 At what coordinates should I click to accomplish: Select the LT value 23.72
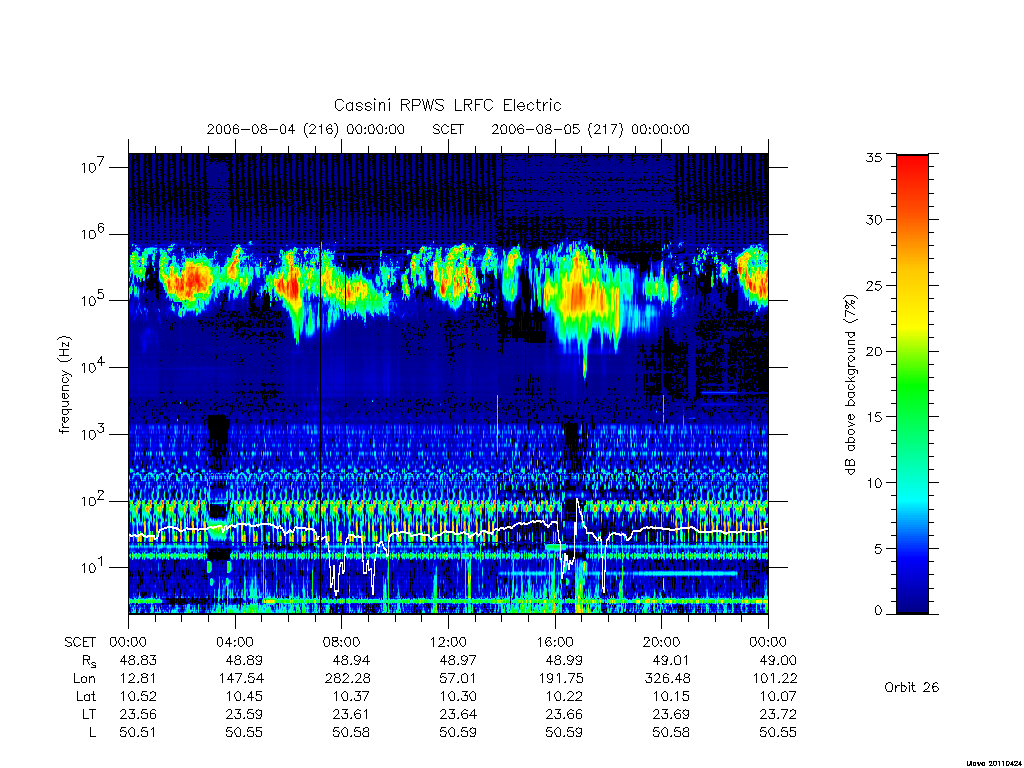[778, 714]
